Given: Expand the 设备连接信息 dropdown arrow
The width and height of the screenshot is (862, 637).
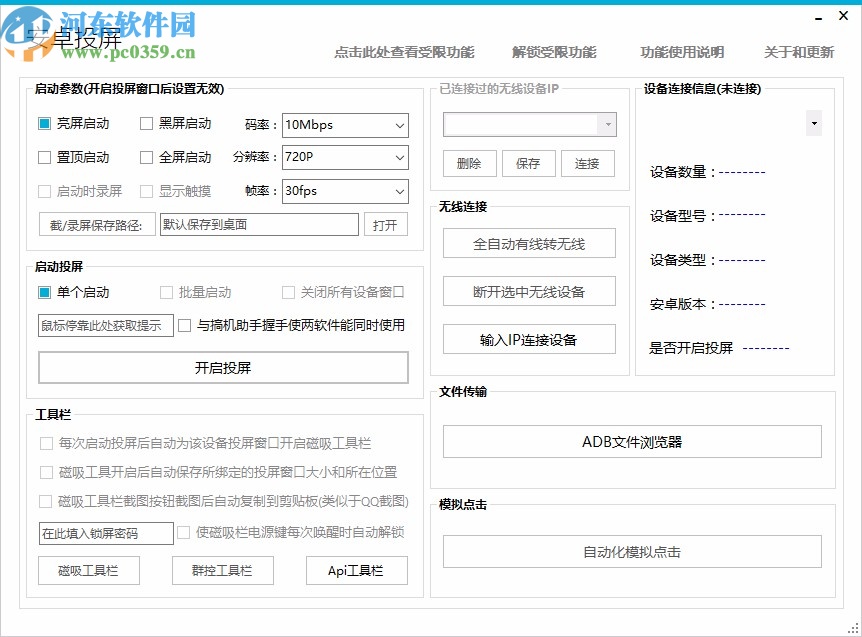Looking at the screenshot, I should 814,122.
